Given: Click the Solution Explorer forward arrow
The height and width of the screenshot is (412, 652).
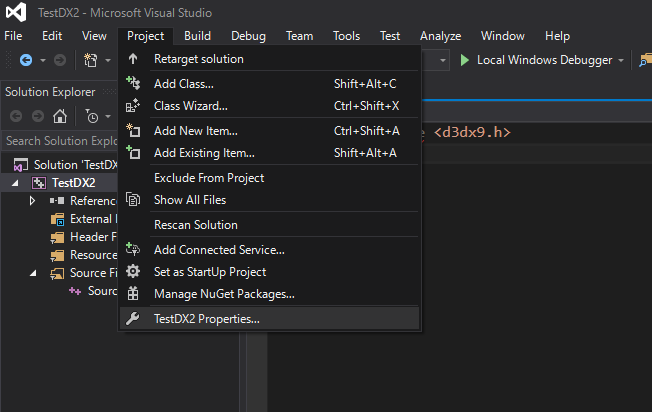Looking at the screenshot, I should click(x=38, y=116).
